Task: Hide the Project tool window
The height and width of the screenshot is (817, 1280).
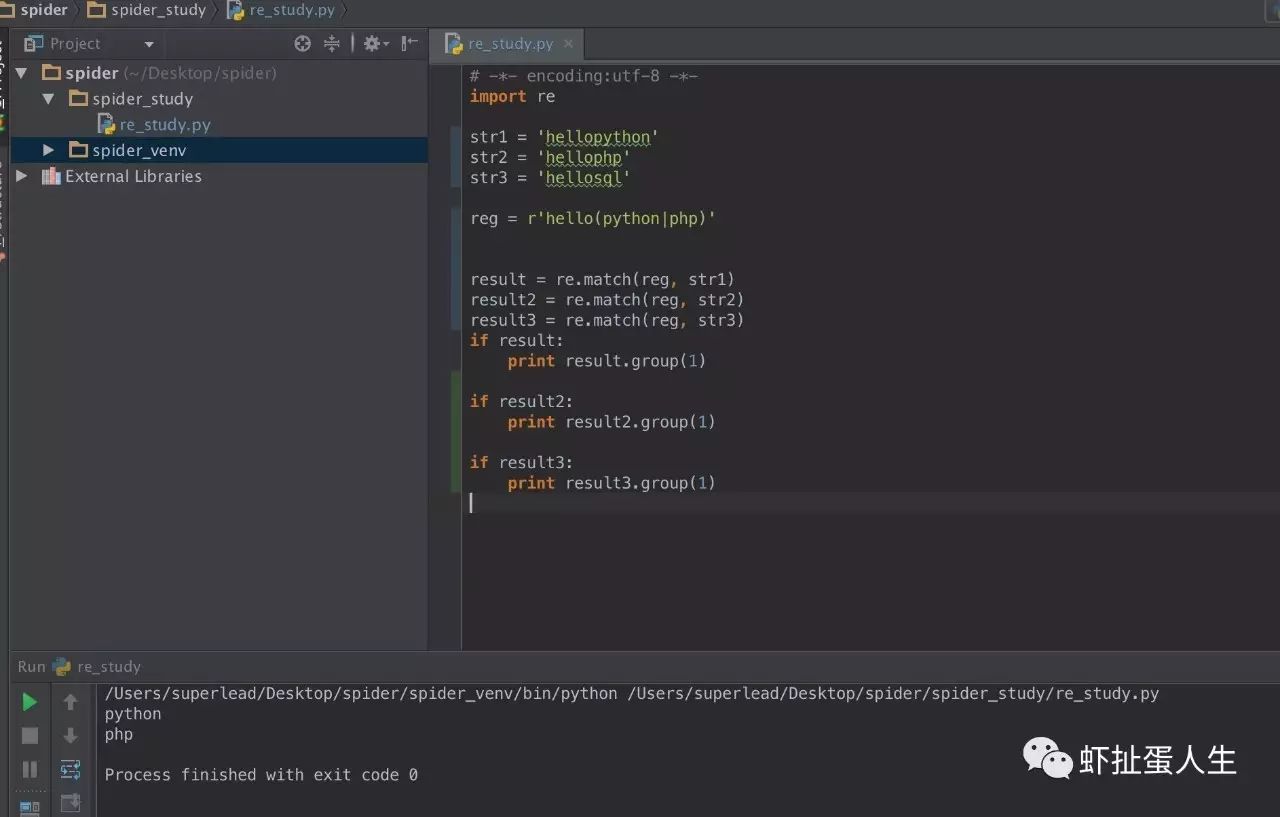Action: [x=410, y=43]
